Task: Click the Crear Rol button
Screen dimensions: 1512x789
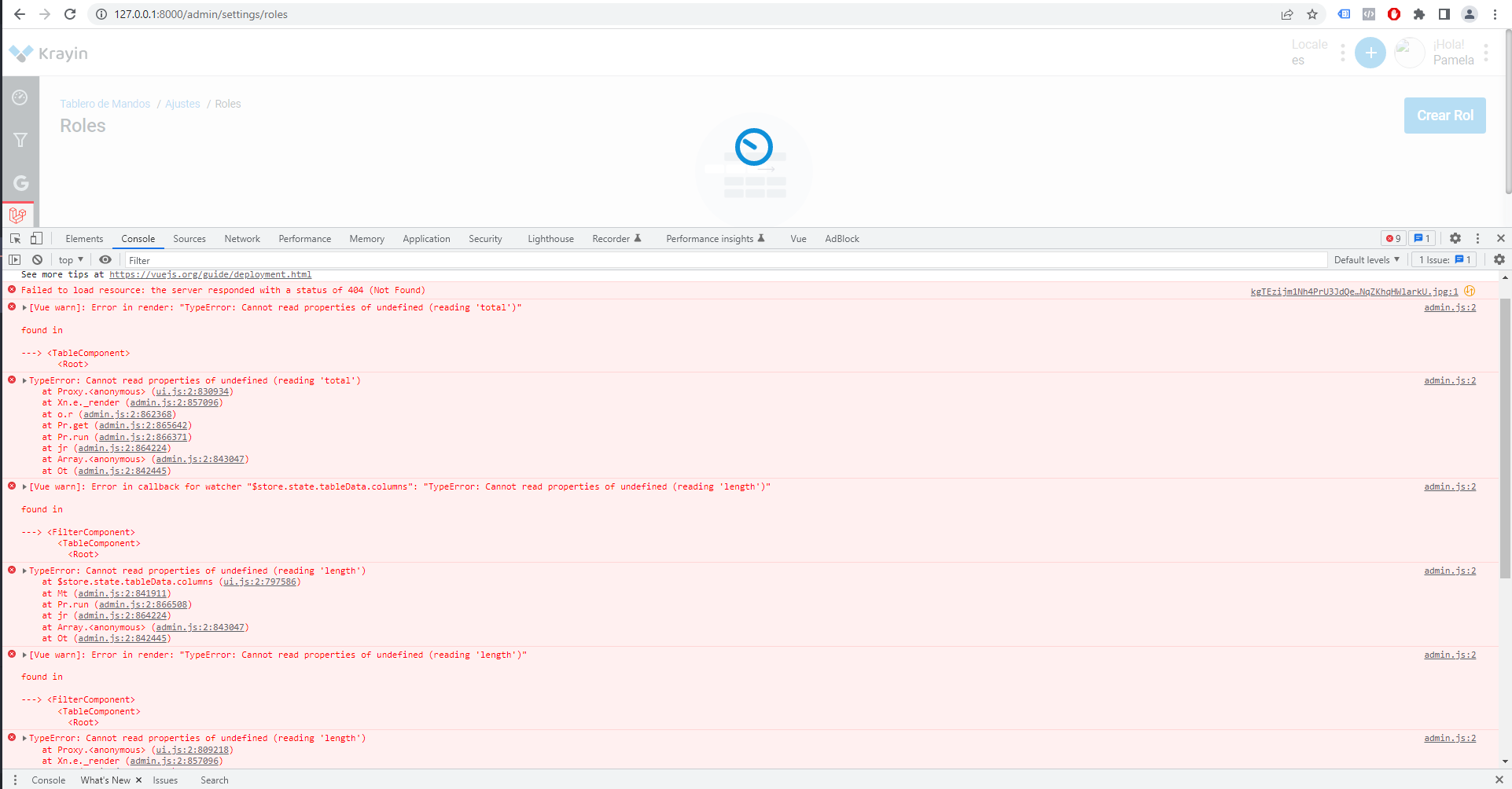Action: point(1444,115)
